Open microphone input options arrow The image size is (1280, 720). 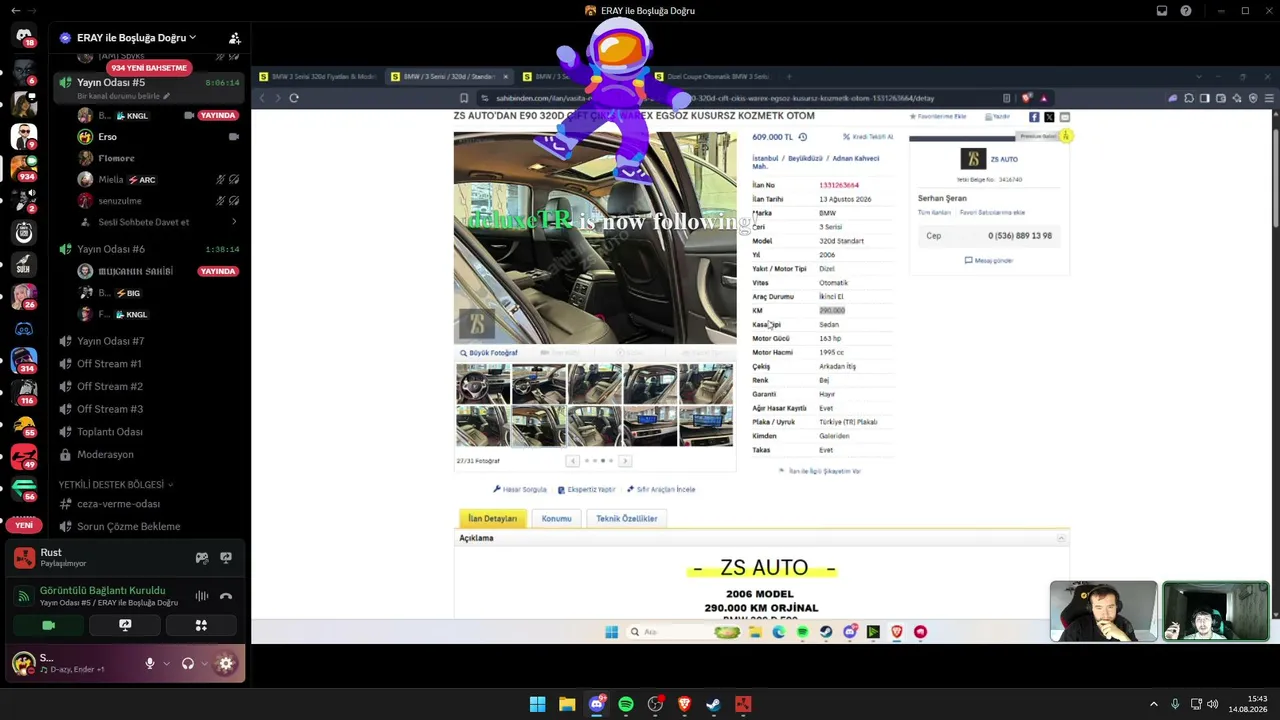pos(166,663)
